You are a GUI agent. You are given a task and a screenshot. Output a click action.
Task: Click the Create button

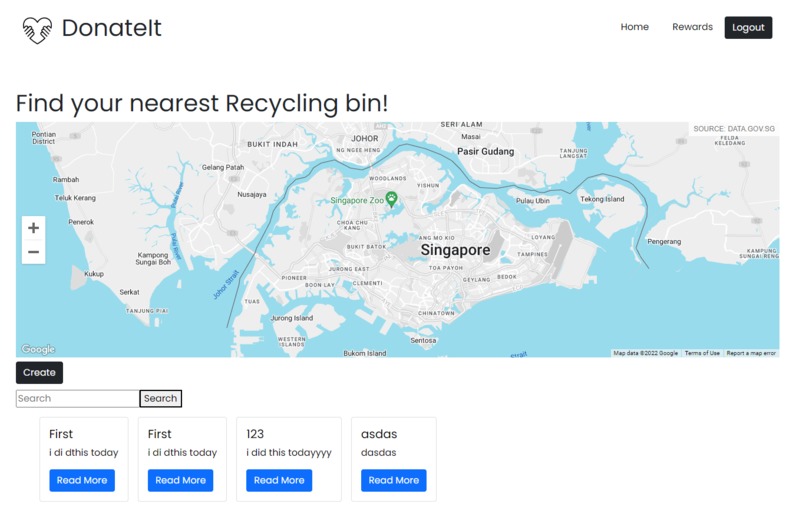coord(39,373)
